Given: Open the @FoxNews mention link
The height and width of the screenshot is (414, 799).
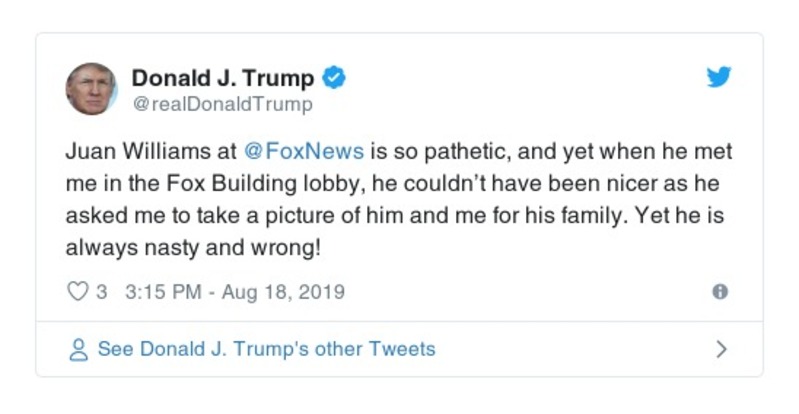Looking at the screenshot, I should coord(304,153).
